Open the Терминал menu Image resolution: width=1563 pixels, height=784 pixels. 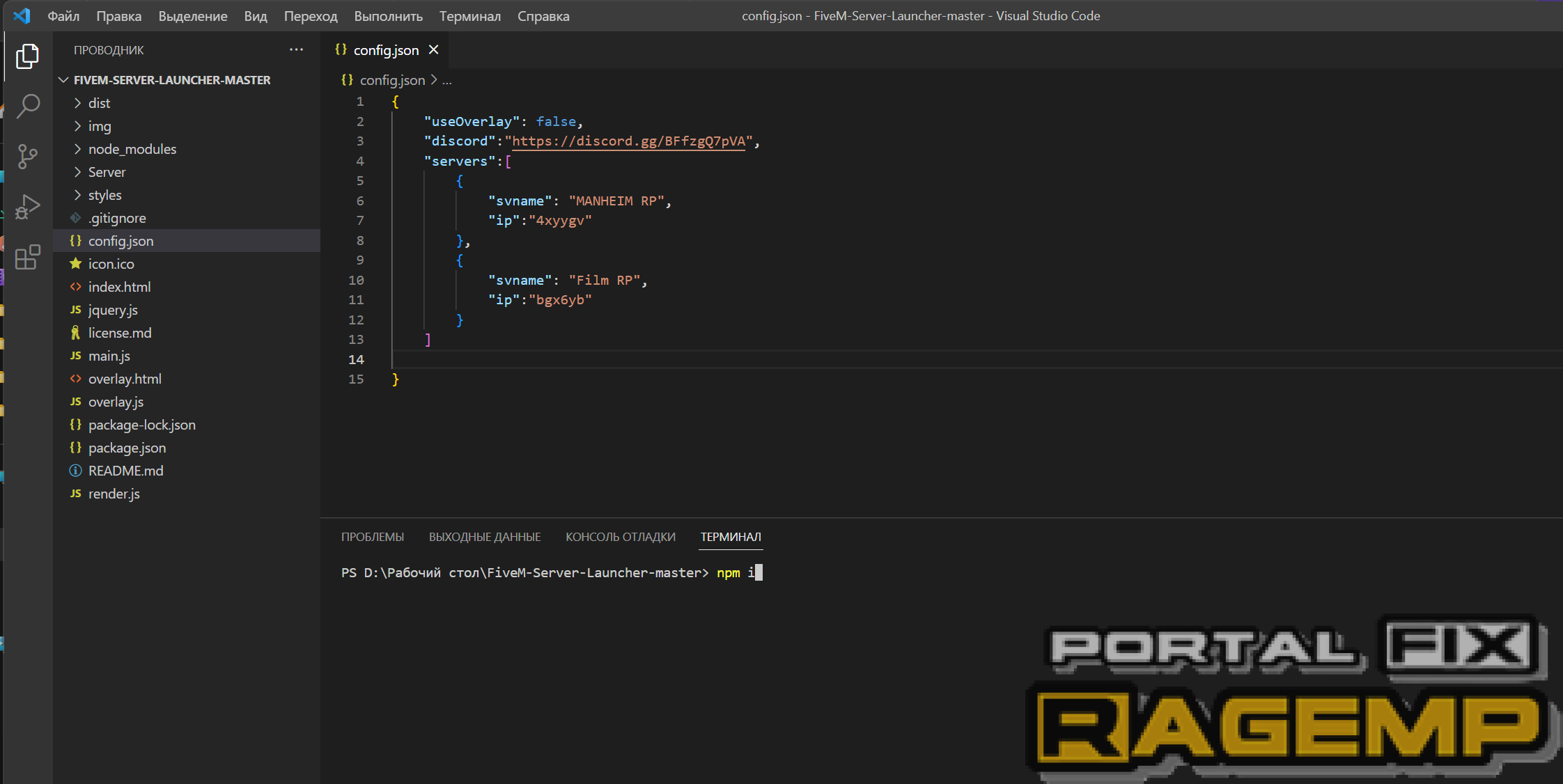(470, 16)
